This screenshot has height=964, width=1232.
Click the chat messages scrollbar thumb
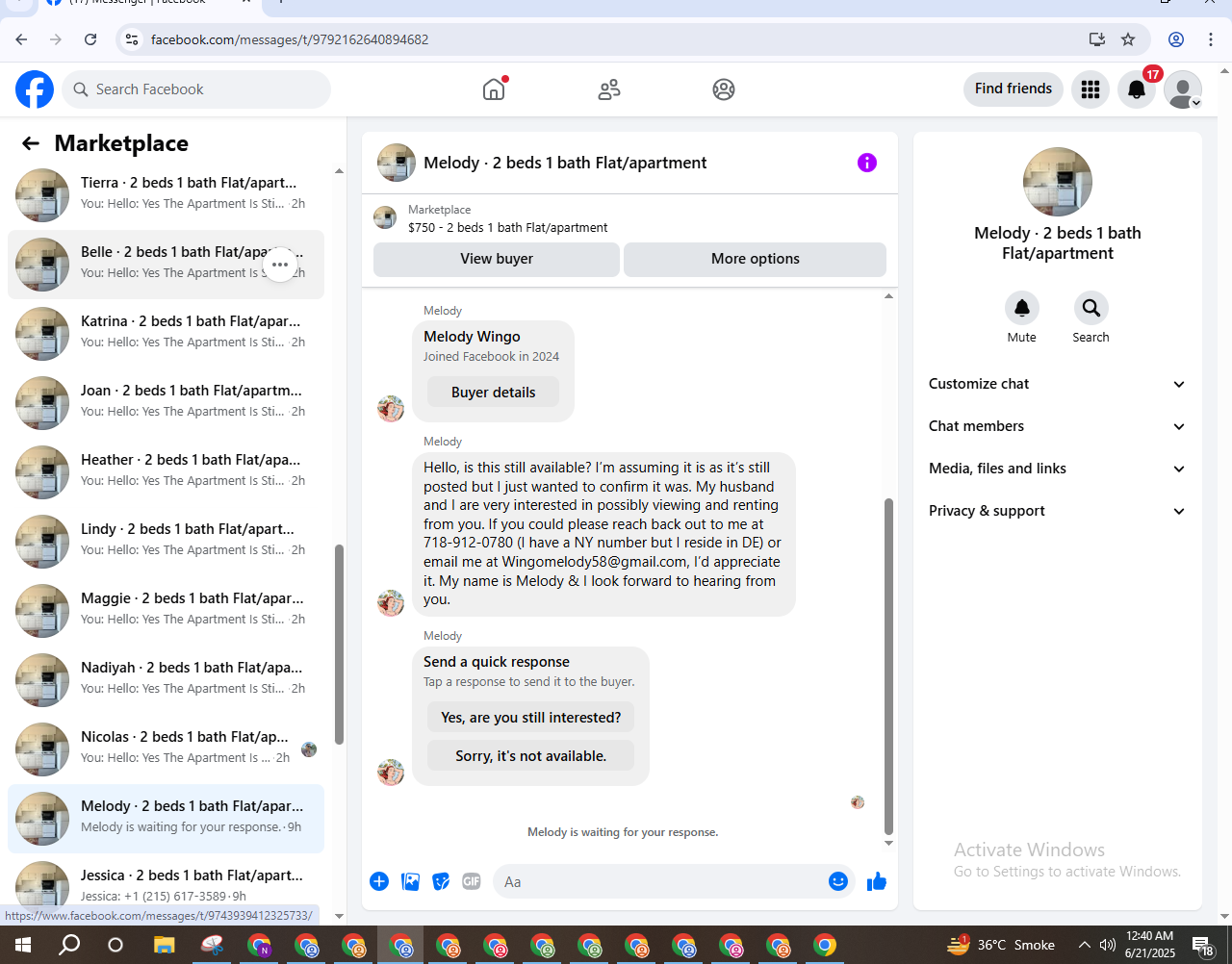coord(888,666)
